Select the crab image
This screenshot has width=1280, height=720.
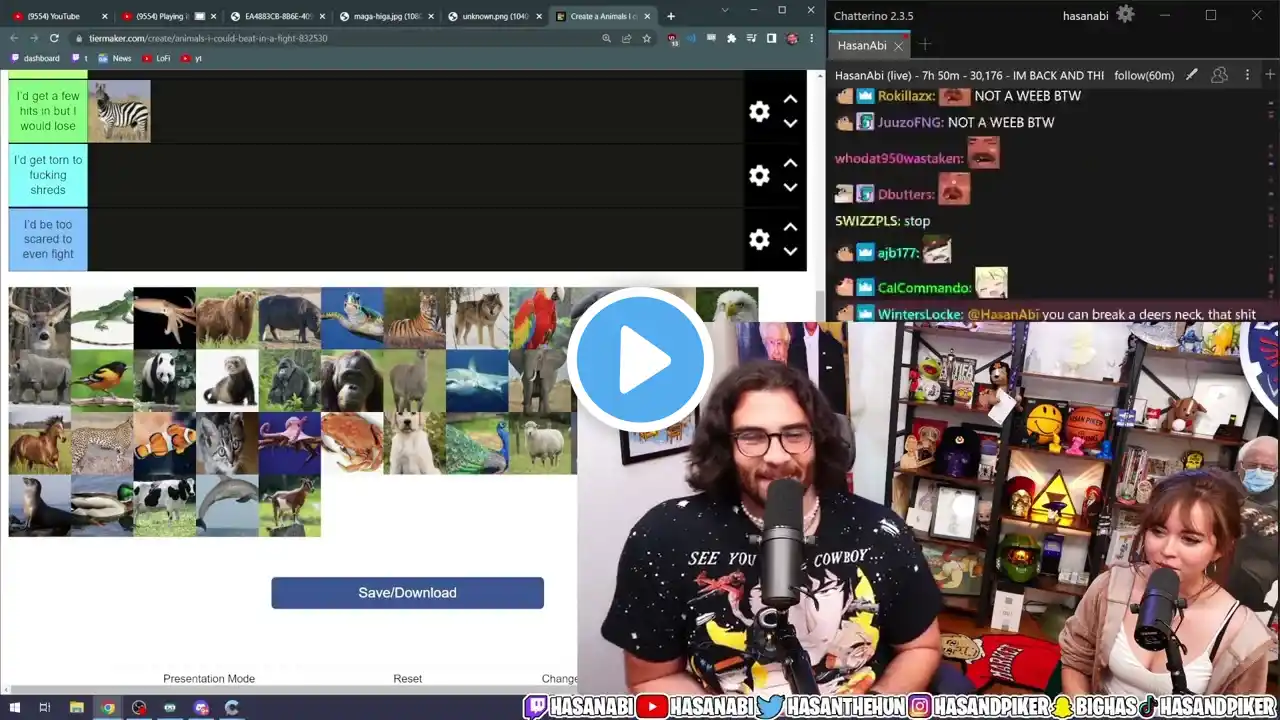pos(352,443)
